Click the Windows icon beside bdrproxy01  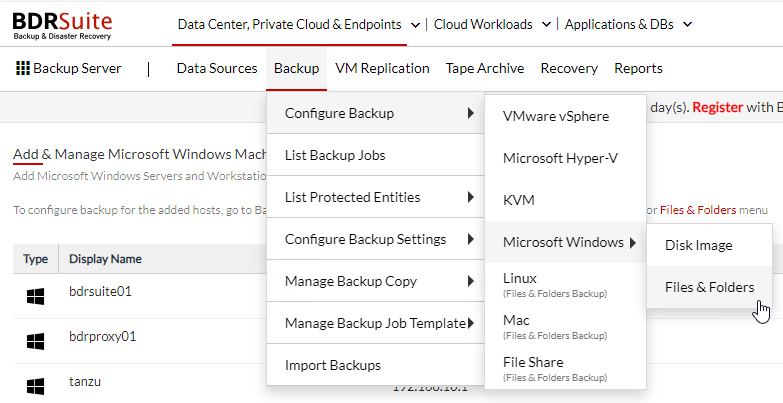[x=35, y=342]
